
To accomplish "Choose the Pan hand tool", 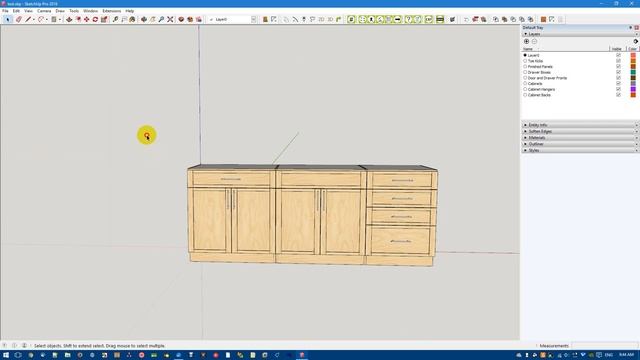I will point(153,19).
